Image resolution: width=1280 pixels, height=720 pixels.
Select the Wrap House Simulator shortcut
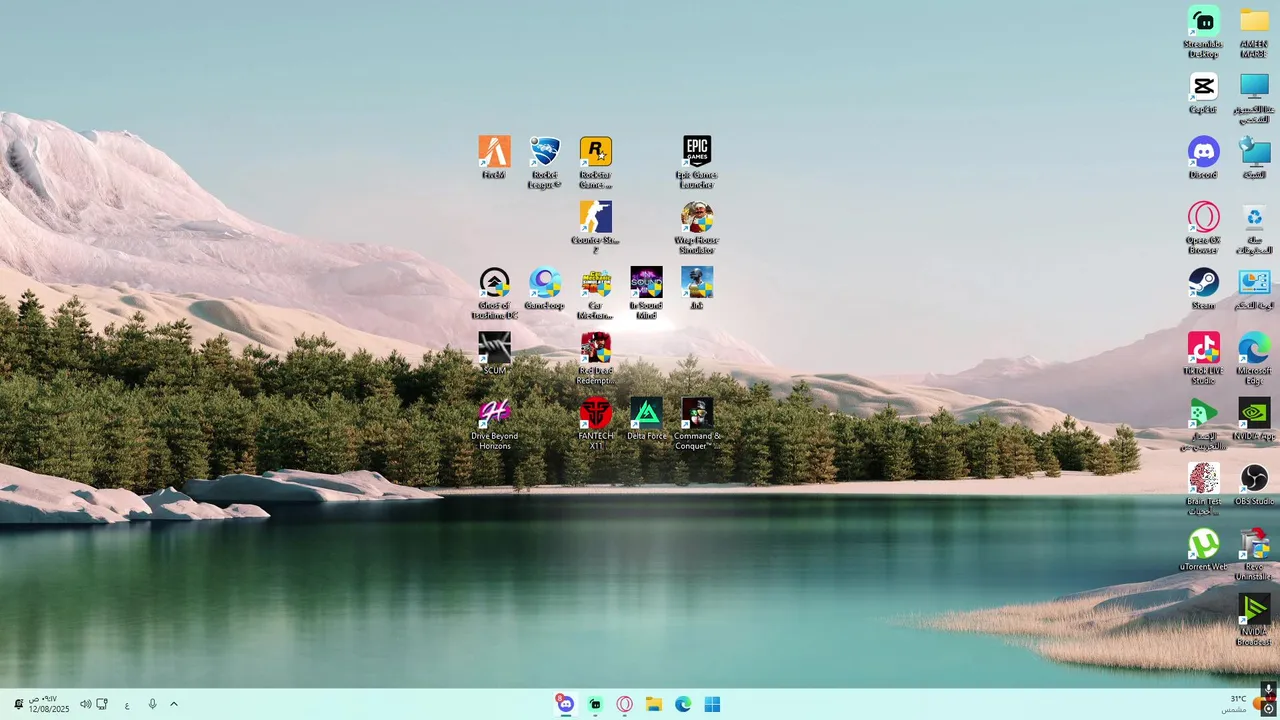coord(697,227)
